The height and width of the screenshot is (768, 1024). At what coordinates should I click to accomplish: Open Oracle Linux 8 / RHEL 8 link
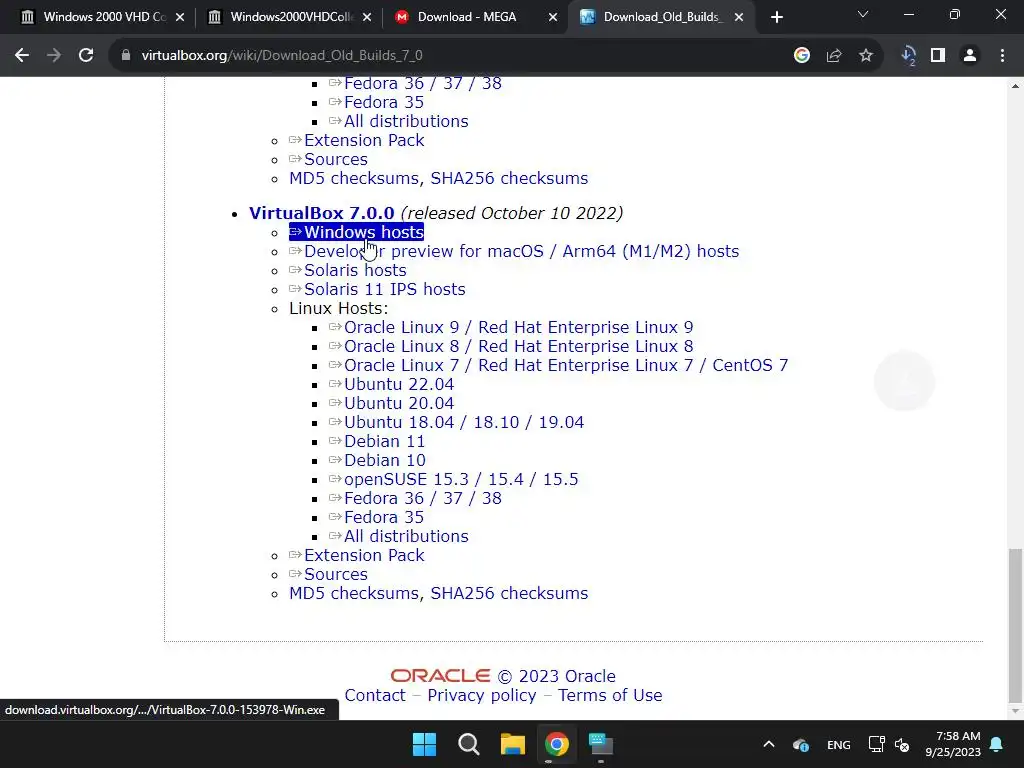(x=511, y=346)
